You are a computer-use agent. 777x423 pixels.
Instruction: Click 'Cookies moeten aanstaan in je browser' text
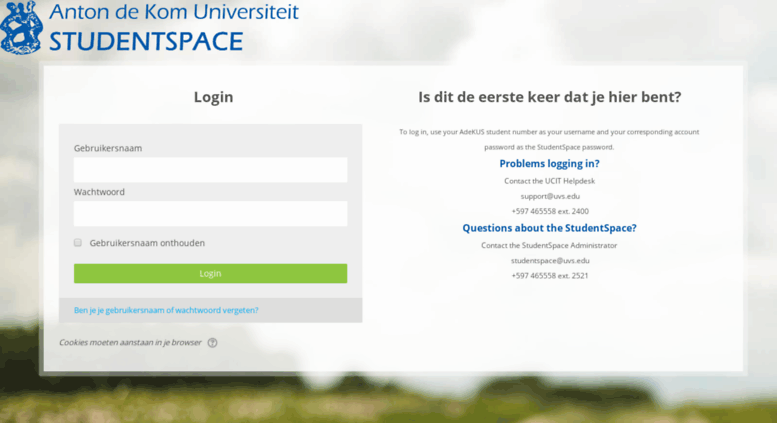[x=130, y=342]
